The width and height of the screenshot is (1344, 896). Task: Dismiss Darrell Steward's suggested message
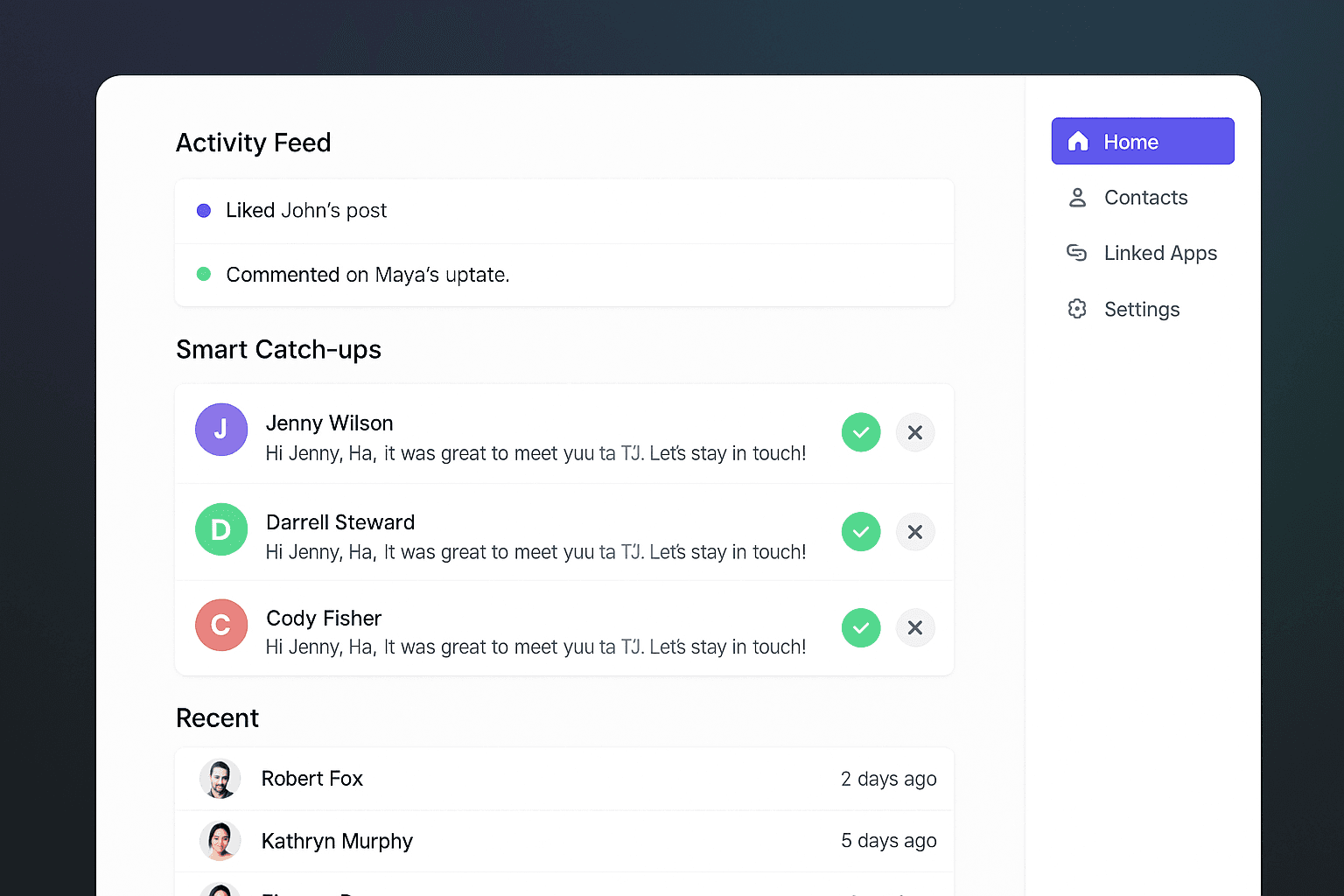[x=914, y=531]
